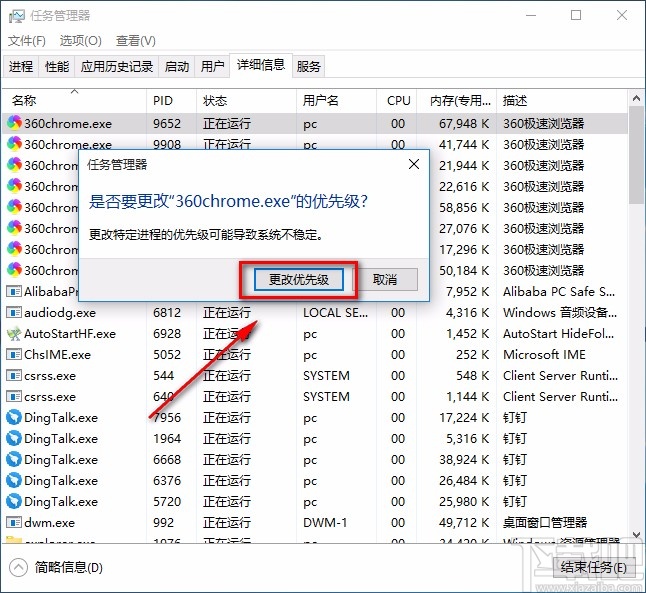Viewport: 646px width, 593px height.
Task: Click the Alibaba PC Safe S... description
Action: tap(559, 291)
